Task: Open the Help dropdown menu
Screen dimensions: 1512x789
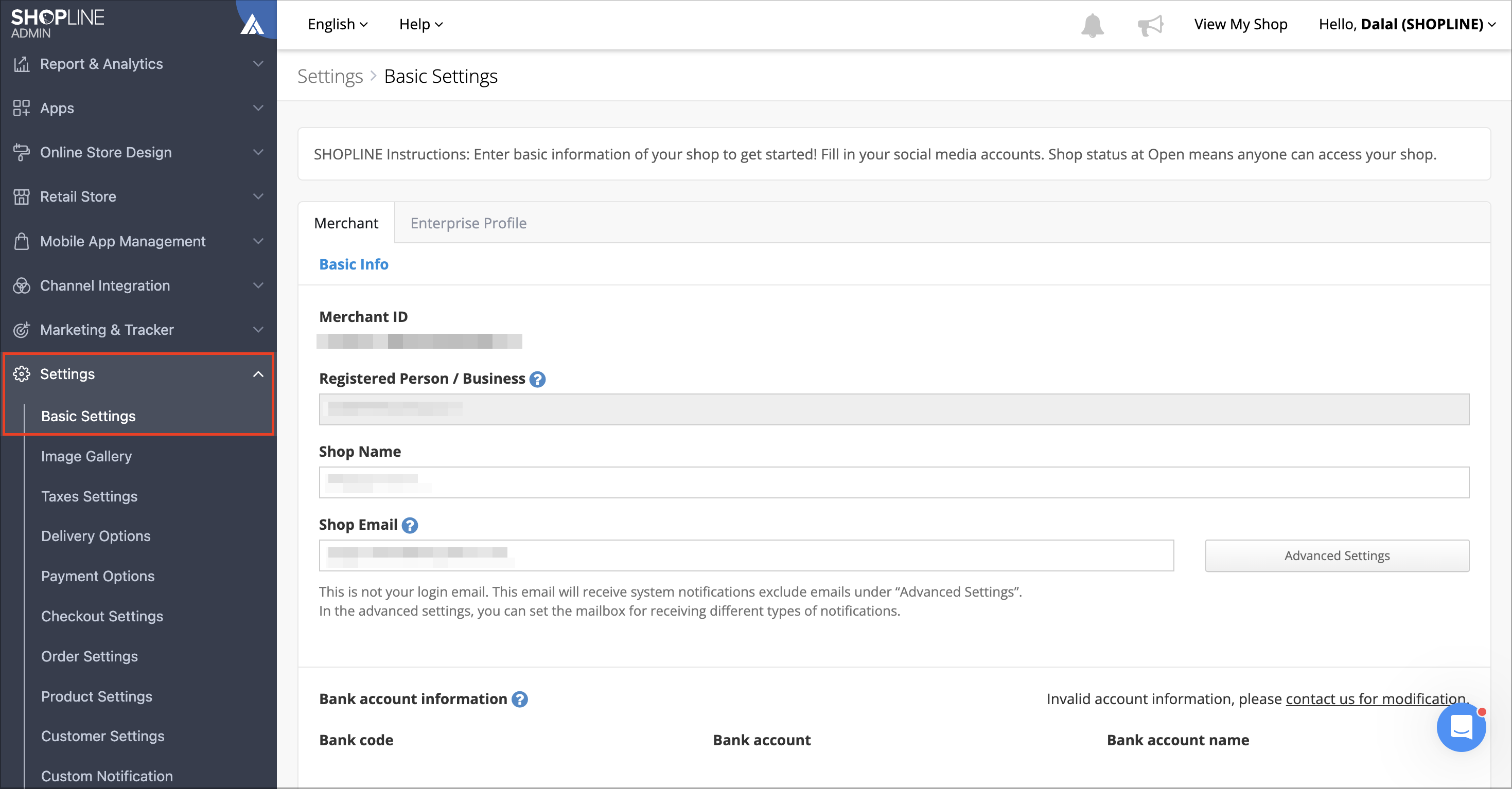Action: click(x=421, y=24)
